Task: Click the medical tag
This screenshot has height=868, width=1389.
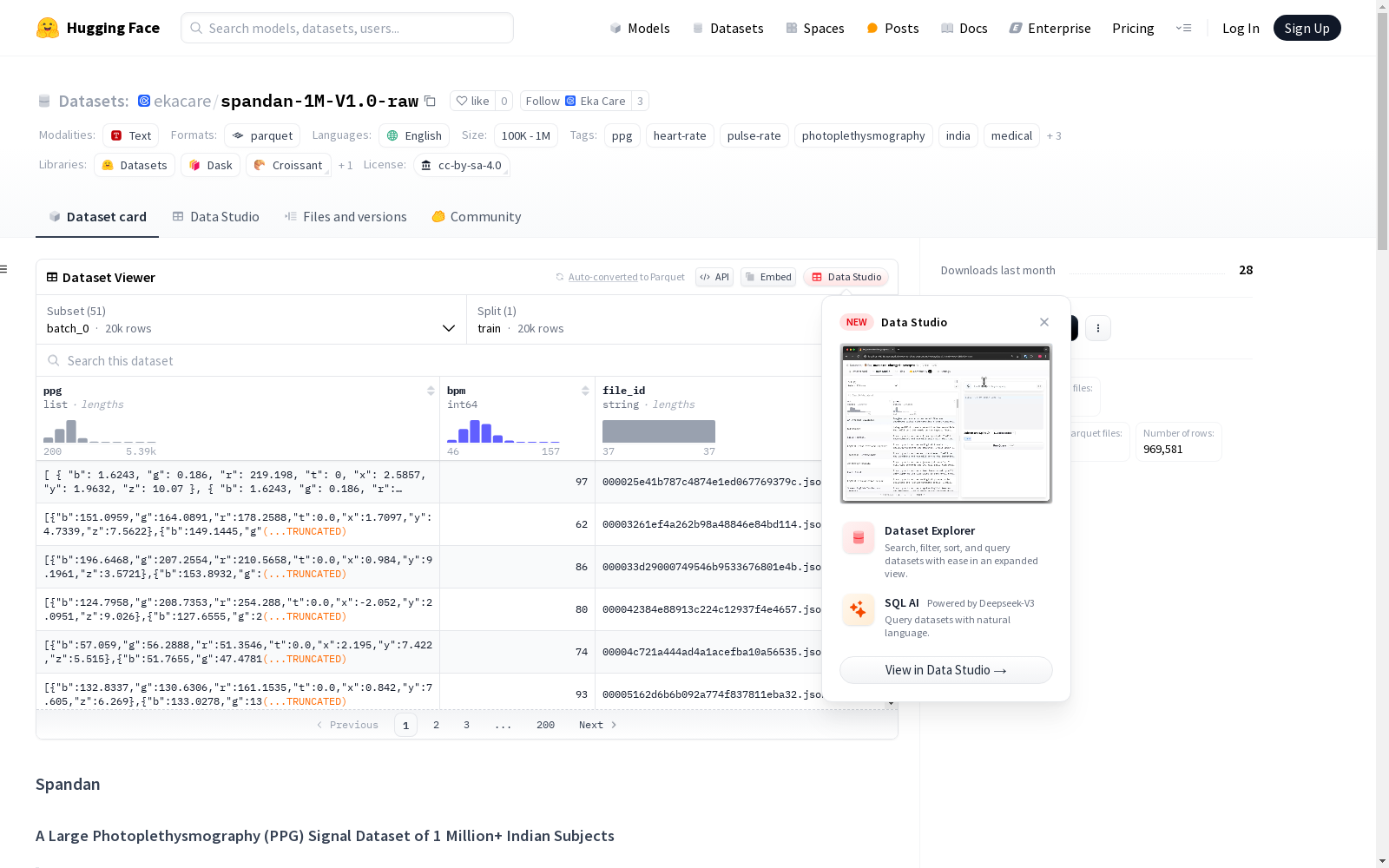Action: [1011, 135]
